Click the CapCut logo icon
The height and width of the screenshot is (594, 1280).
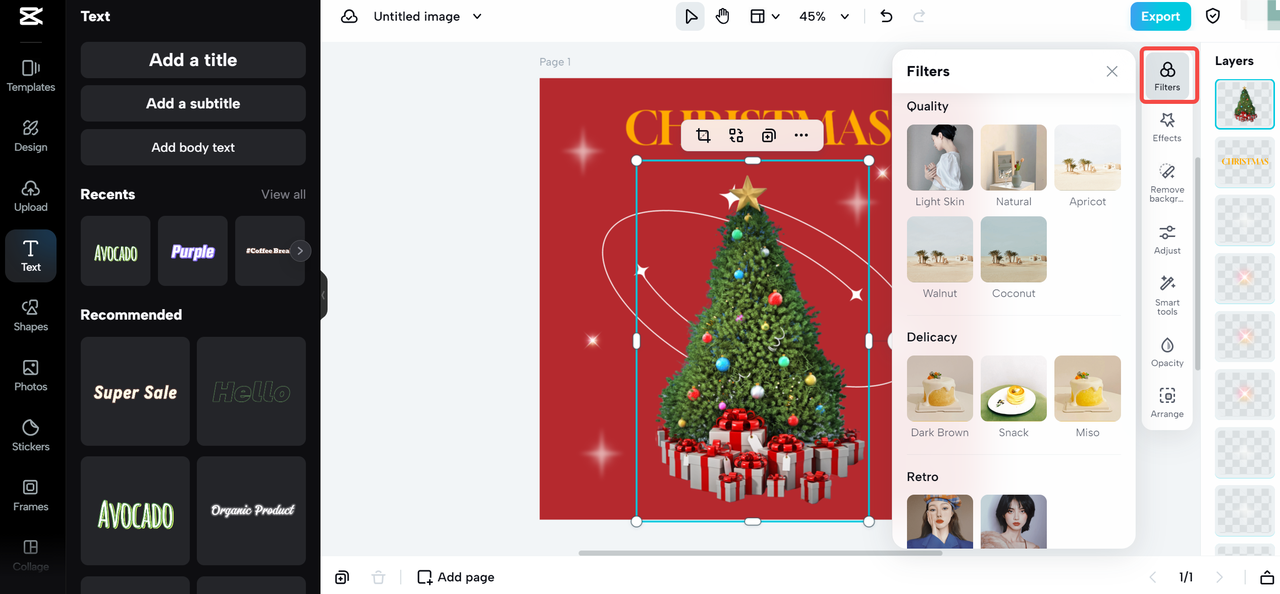point(31,17)
